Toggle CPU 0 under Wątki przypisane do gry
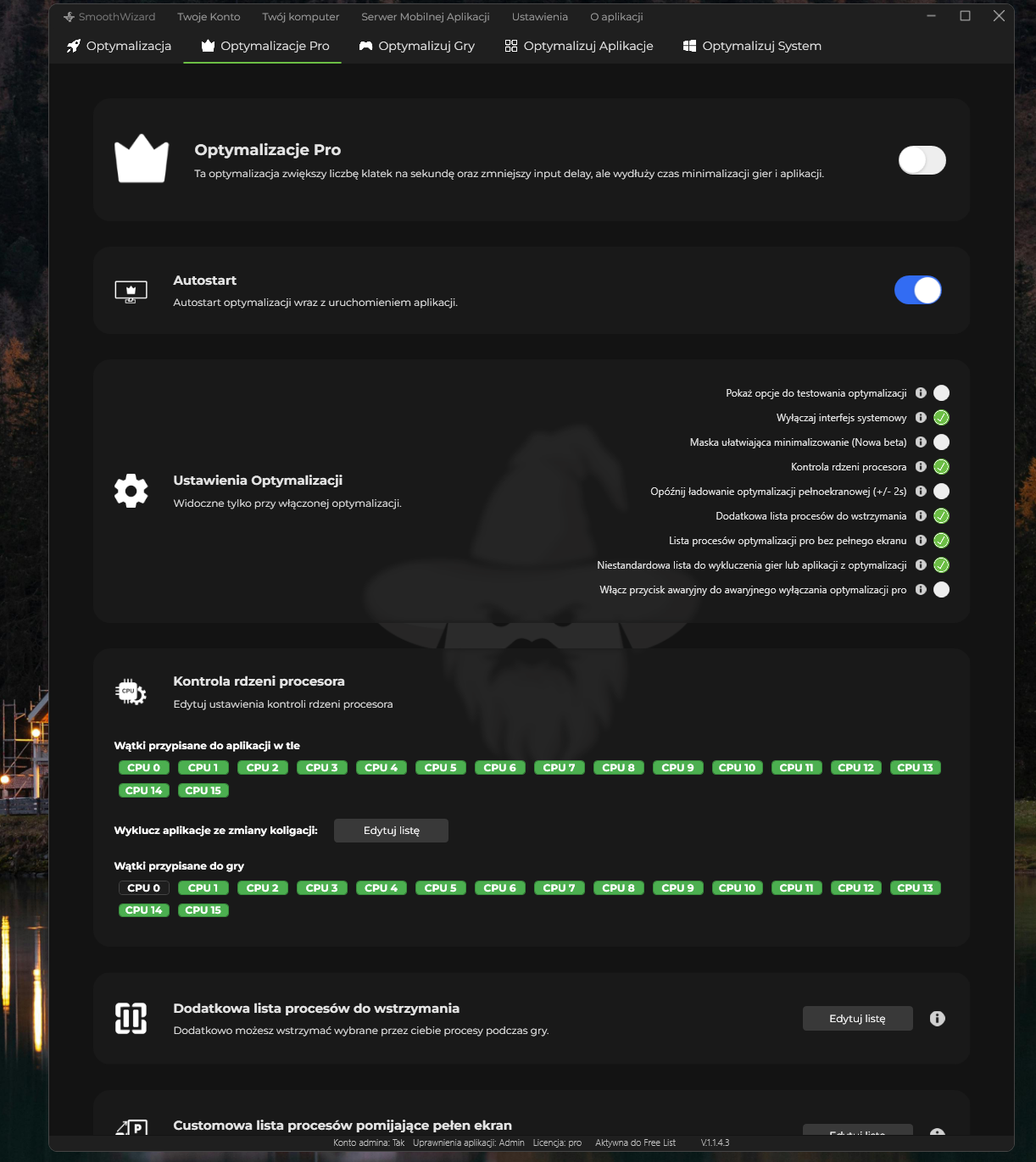 (x=144, y=888)
